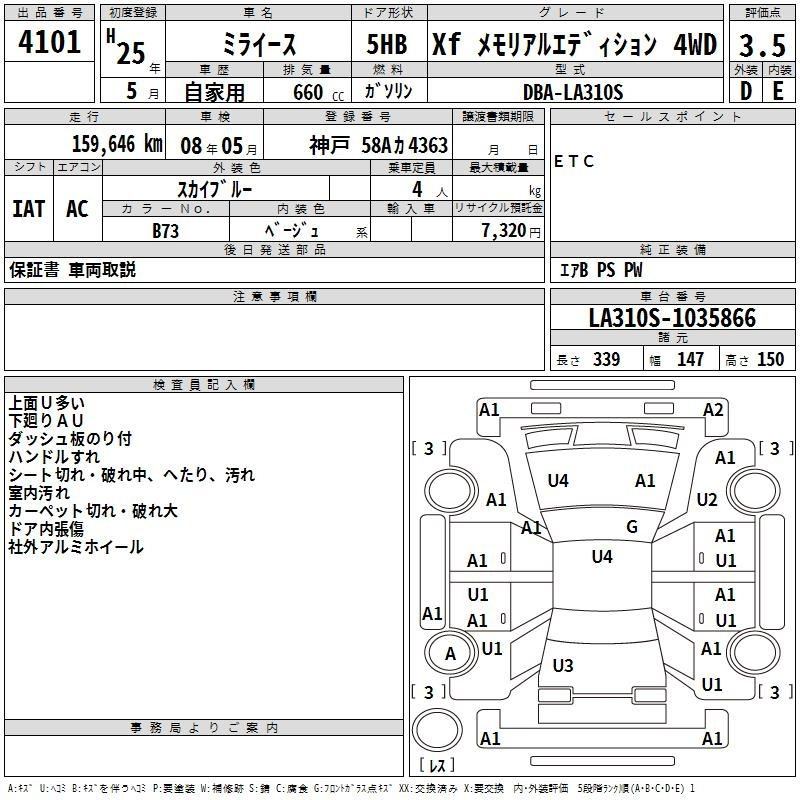This screenshot has height=800, width=800.
Task: Click the registration number 神戸 58Aカ4363
Action: point(378,145)
